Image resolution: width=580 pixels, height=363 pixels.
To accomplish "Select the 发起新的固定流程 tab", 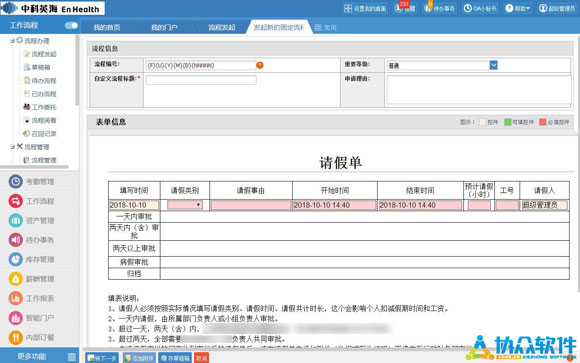I will click(x=279, y=27).
